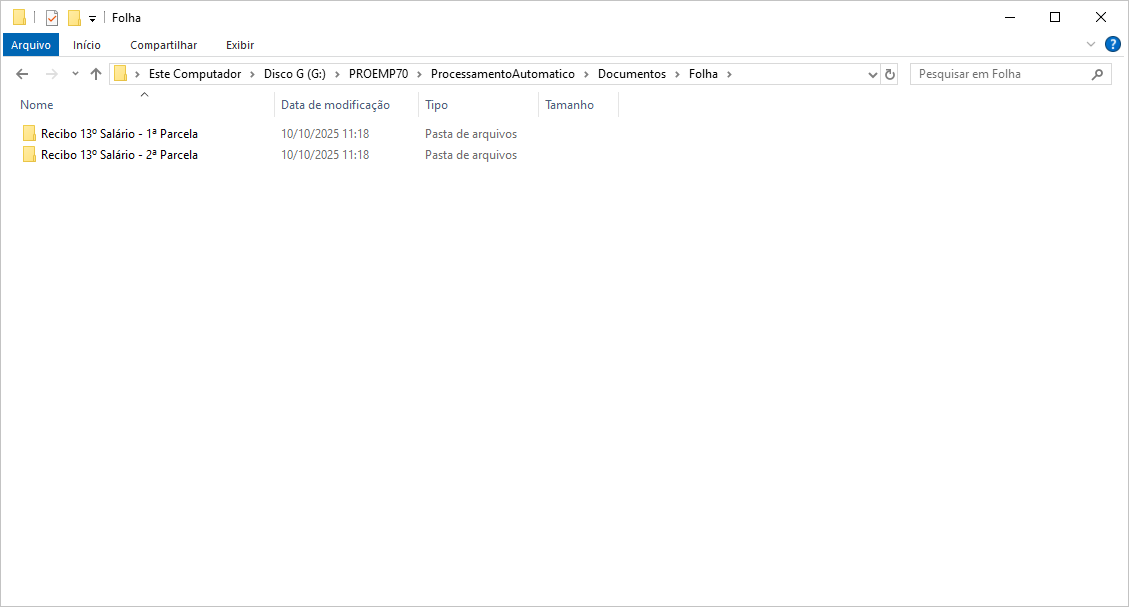
Task: Click the forward navigation arrow
Action: [51, 74]
